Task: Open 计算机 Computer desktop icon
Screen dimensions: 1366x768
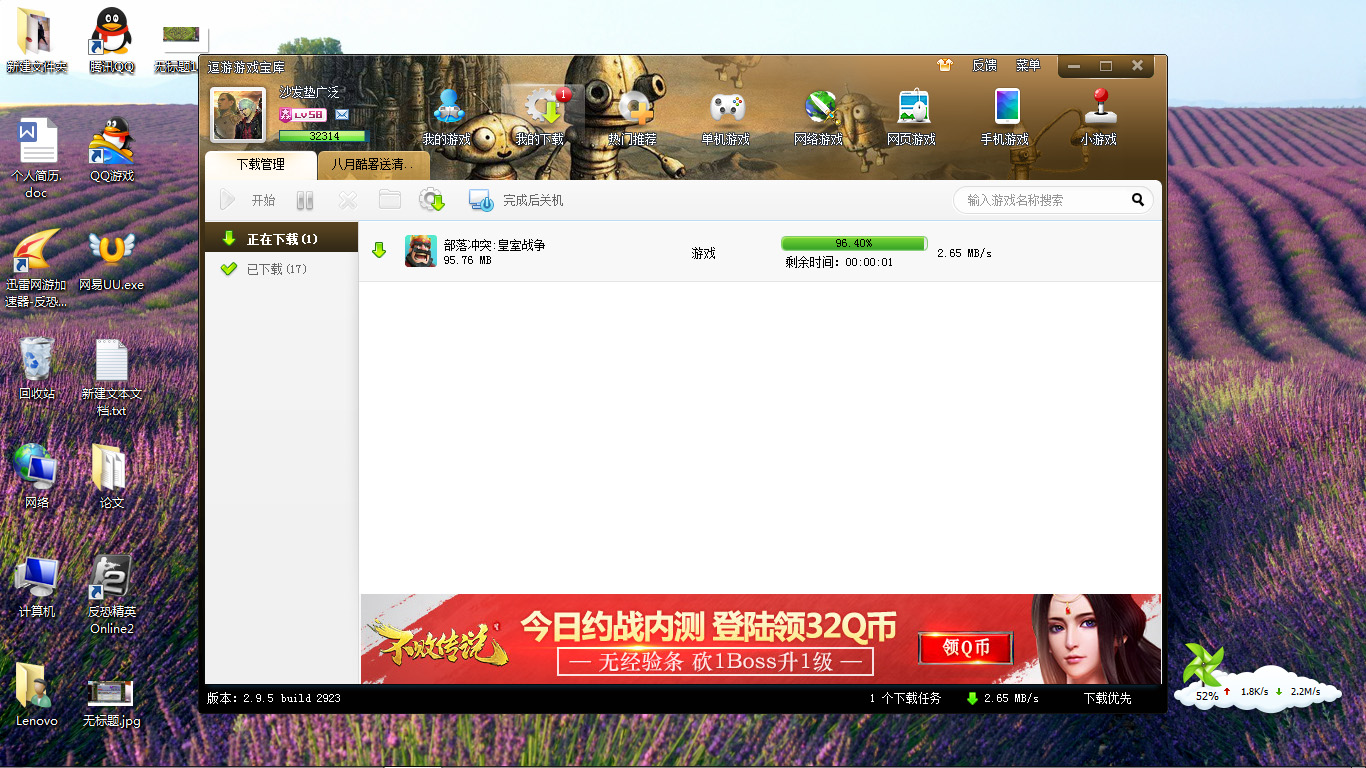Action: click(37, 586)
